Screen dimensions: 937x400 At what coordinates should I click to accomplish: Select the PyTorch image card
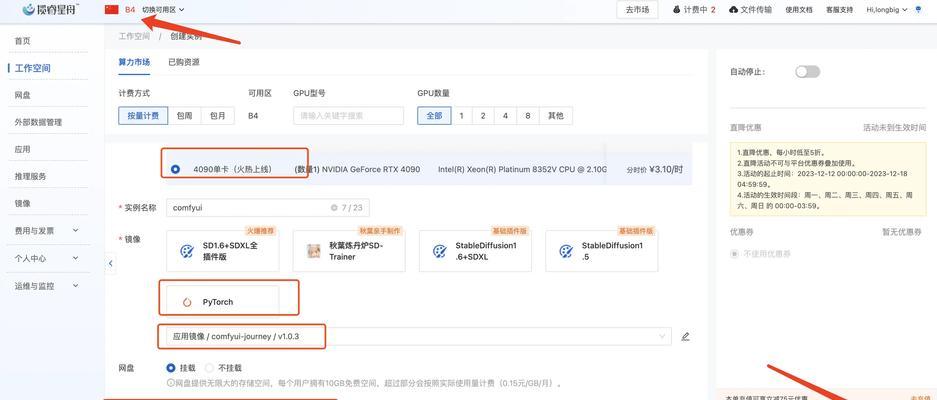pos(223,301)
